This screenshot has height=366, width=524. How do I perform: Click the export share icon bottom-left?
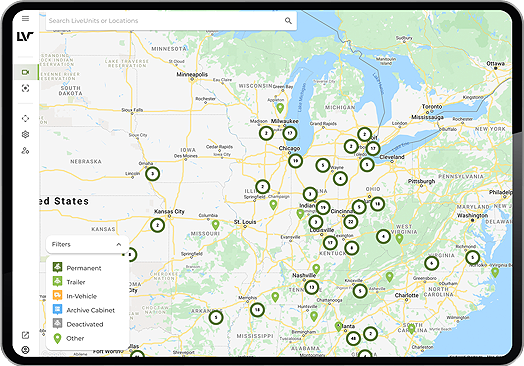click(x=25, y=335)
